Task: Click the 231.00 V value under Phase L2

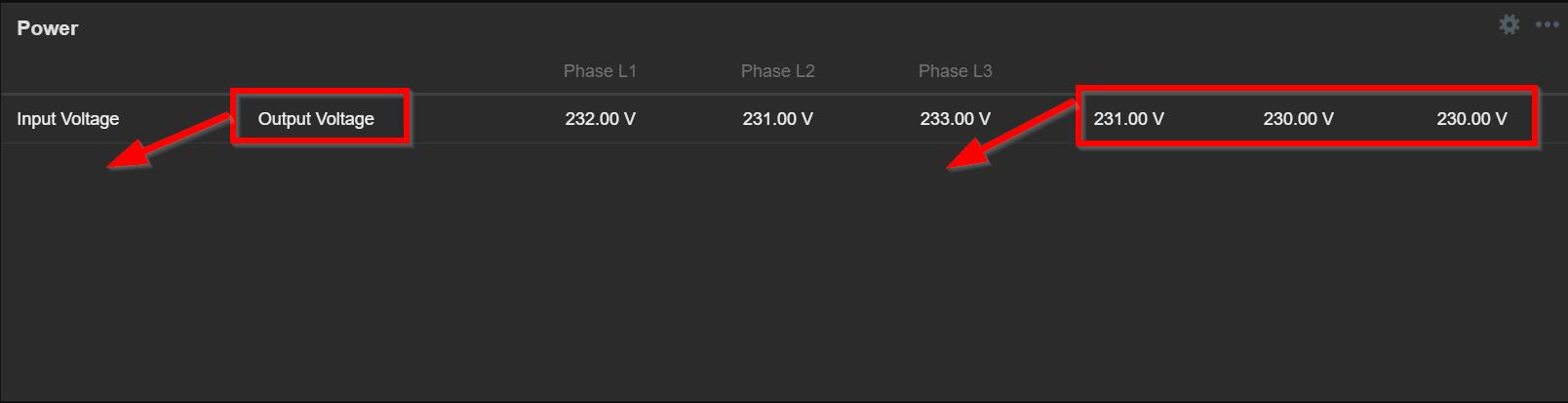Action: pos(777,119)
